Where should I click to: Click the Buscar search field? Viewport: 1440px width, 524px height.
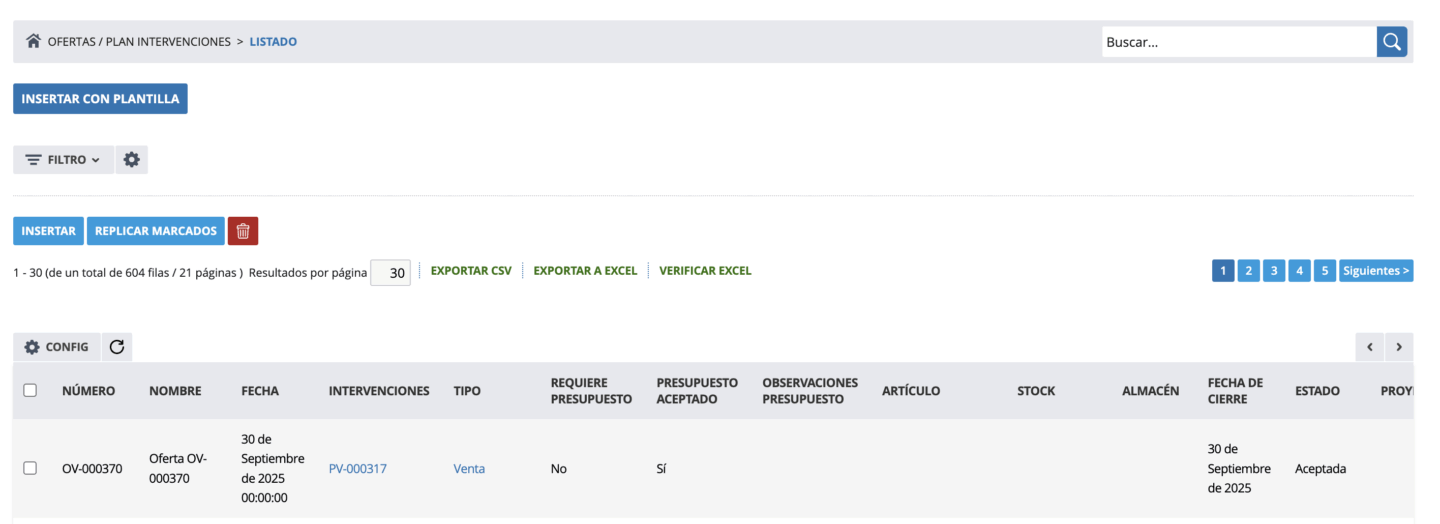[1238, 42]
